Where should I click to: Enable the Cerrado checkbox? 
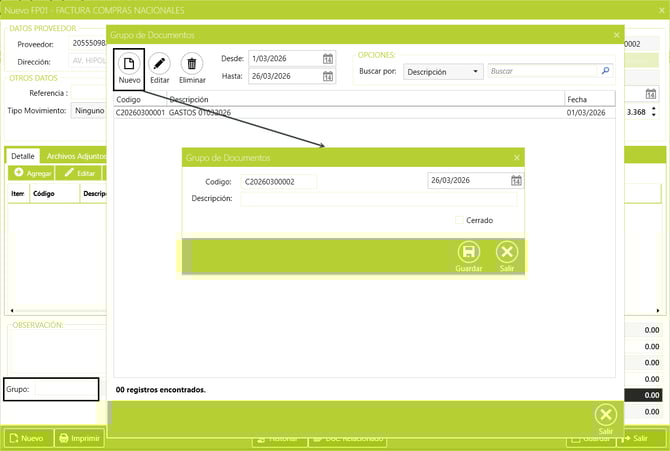[459, 220]
